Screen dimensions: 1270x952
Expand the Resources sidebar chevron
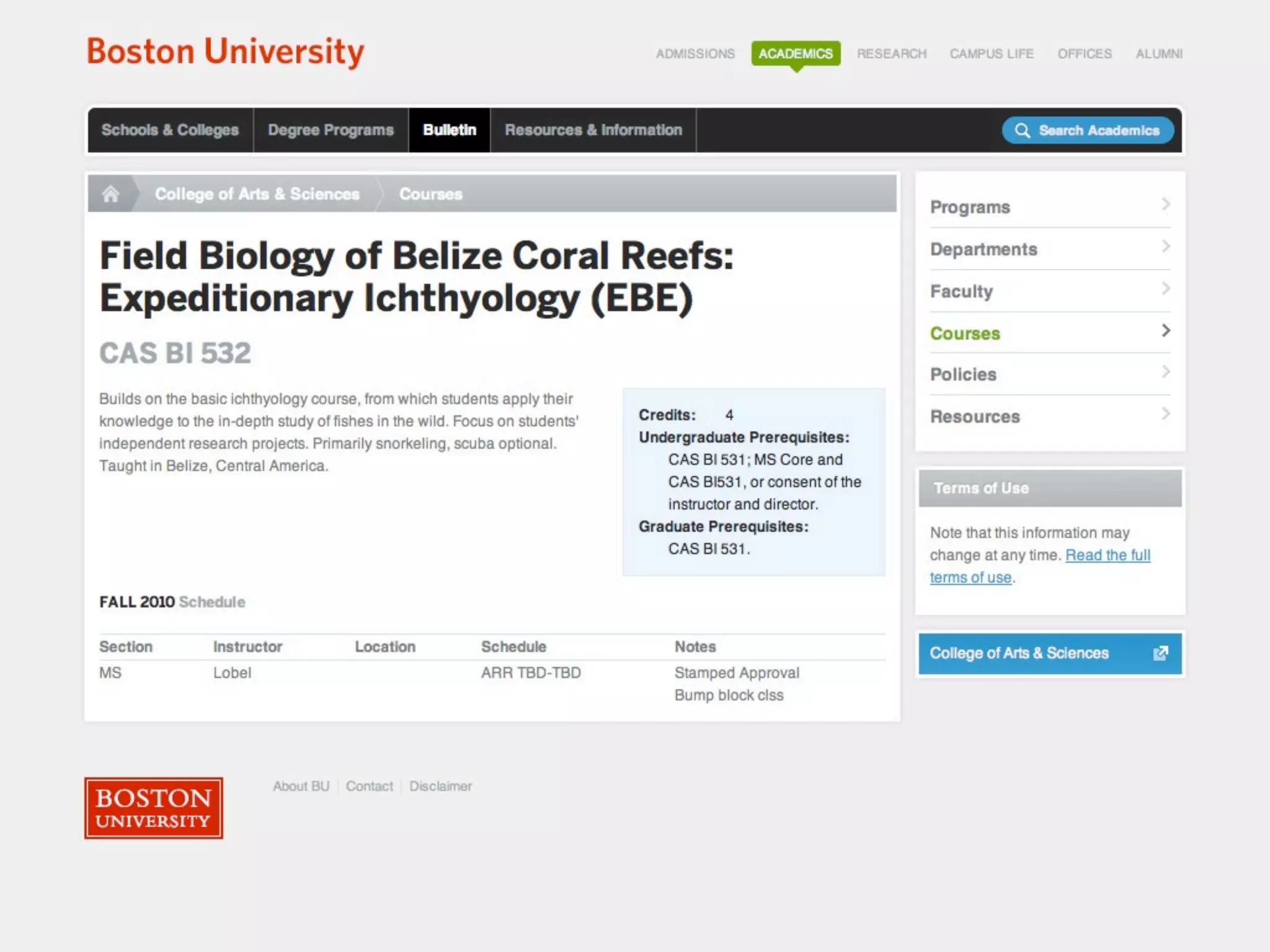coord(1165,414)
